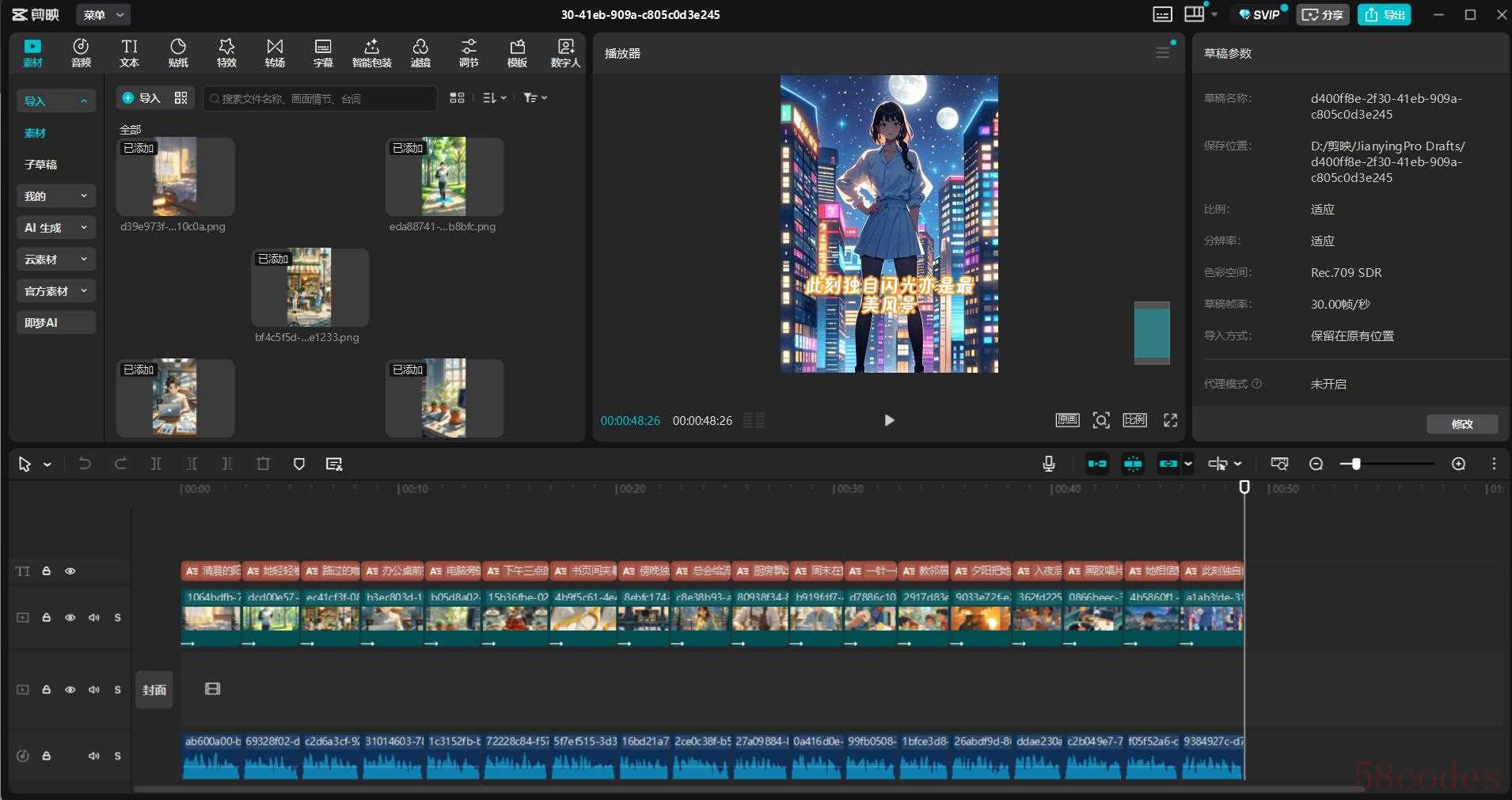Open the 数字人 digital human panel
Screen dimensions: 1512x800
(565, 52)
